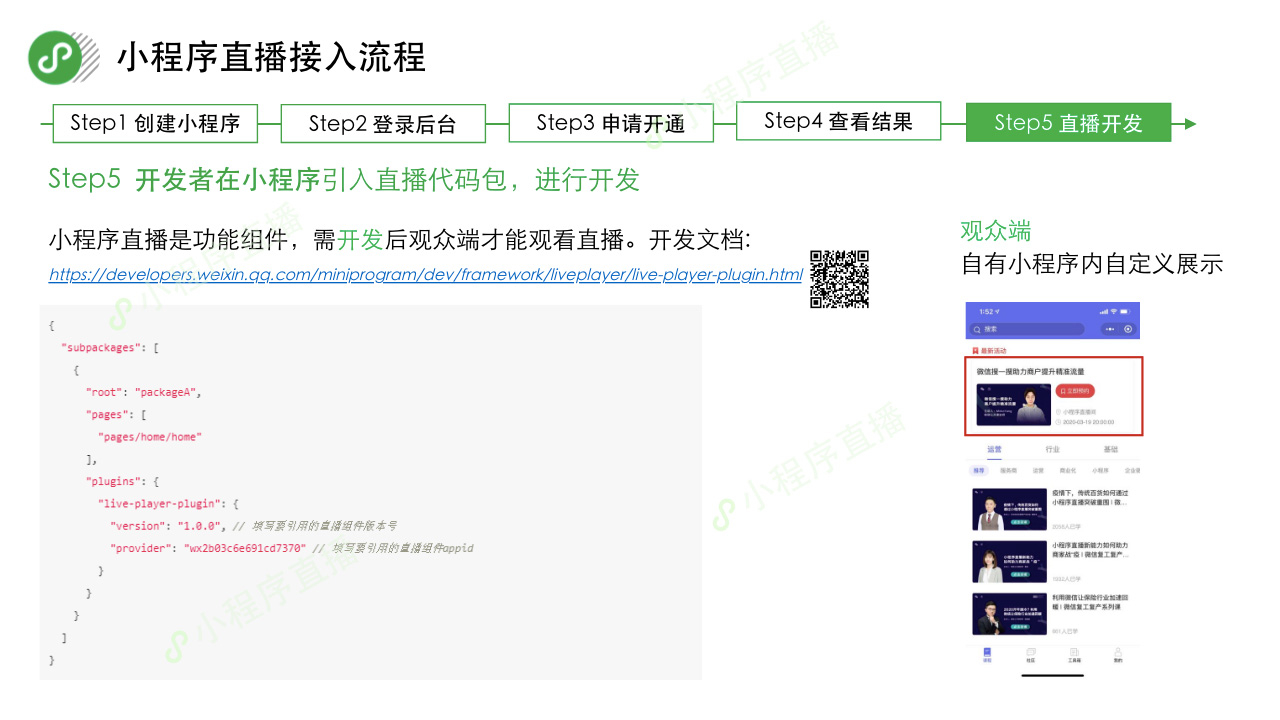Select the Step1 创建小程序 box

pyautogui.click(x=155, y=123)
